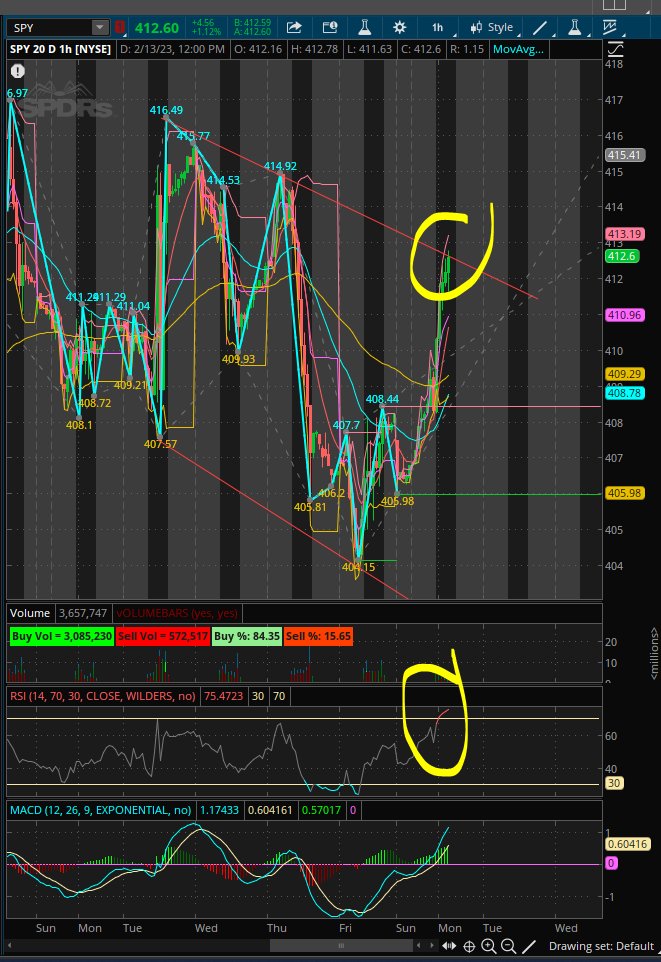
Task: Click the 409.29 yellow price bubble
Action: 624,374
